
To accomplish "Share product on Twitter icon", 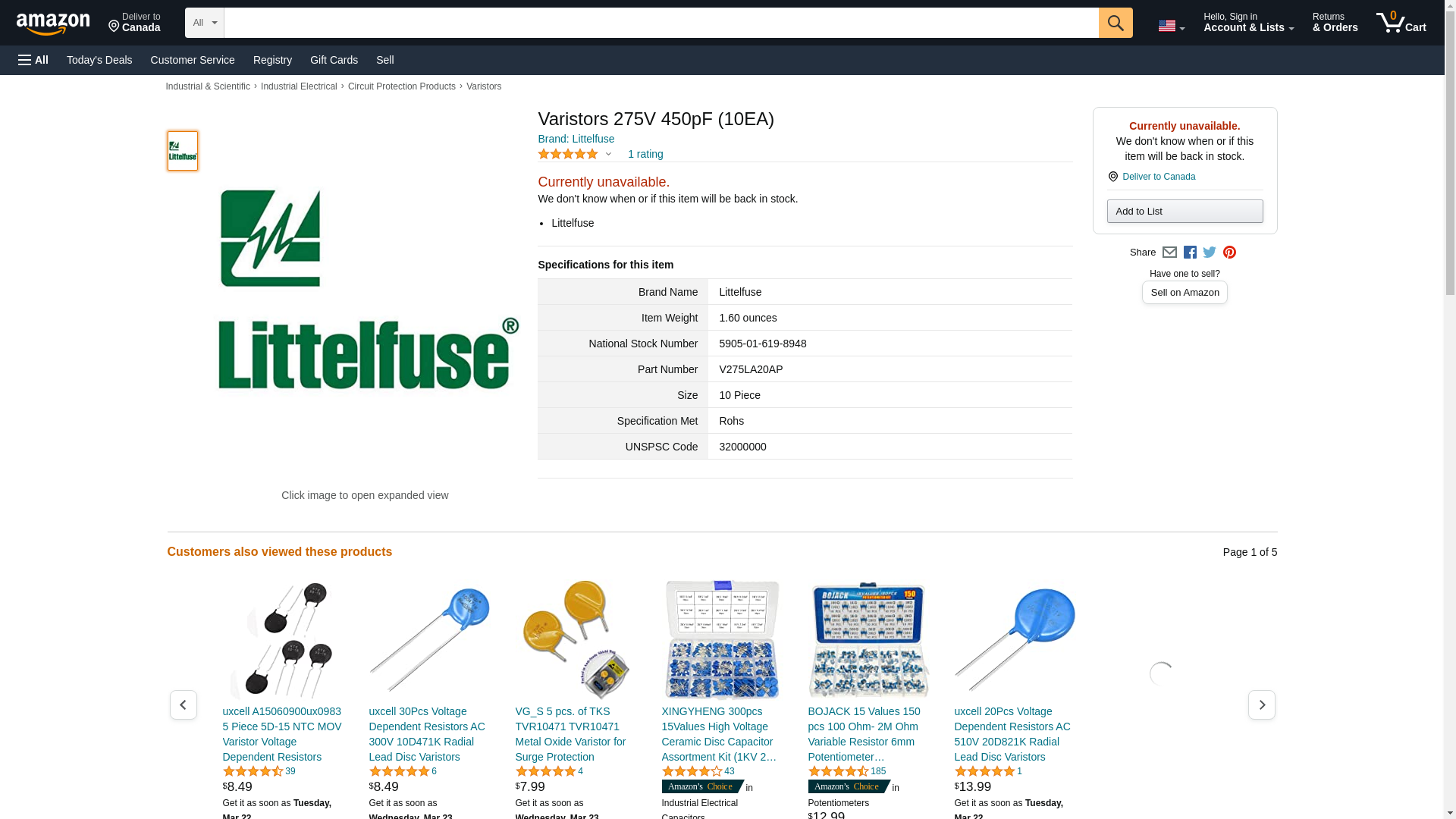I will tap(1210, 253).
